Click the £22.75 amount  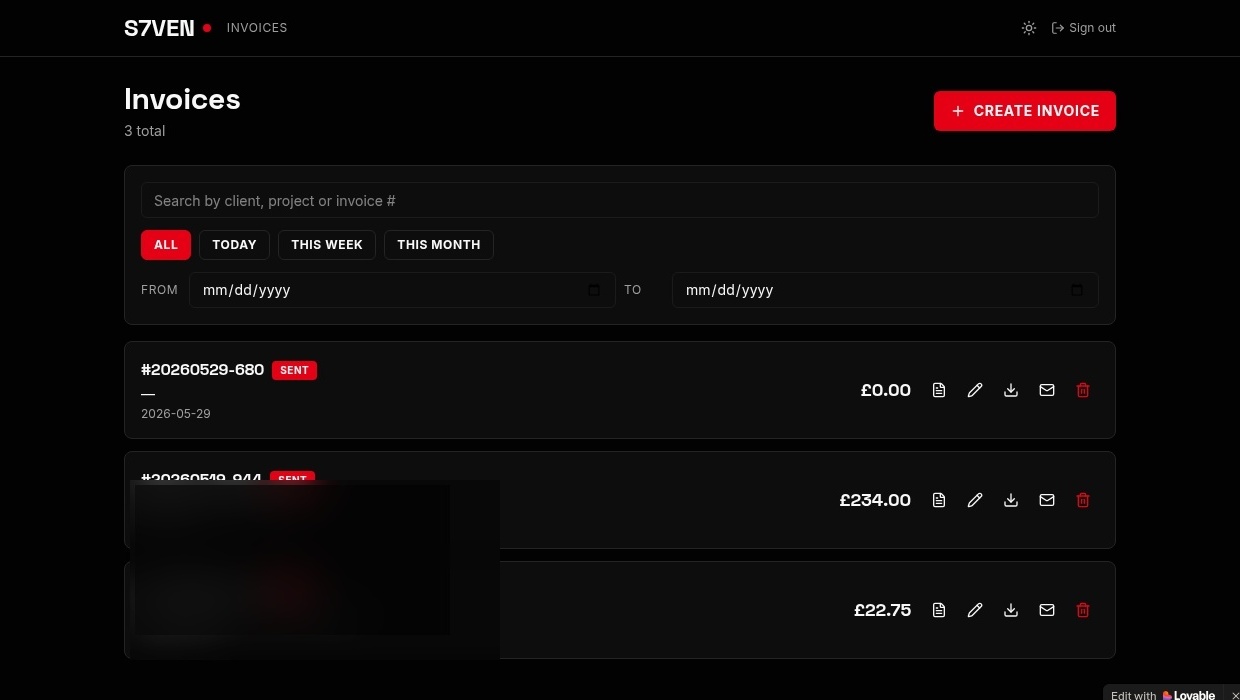[x=883, y=610]
